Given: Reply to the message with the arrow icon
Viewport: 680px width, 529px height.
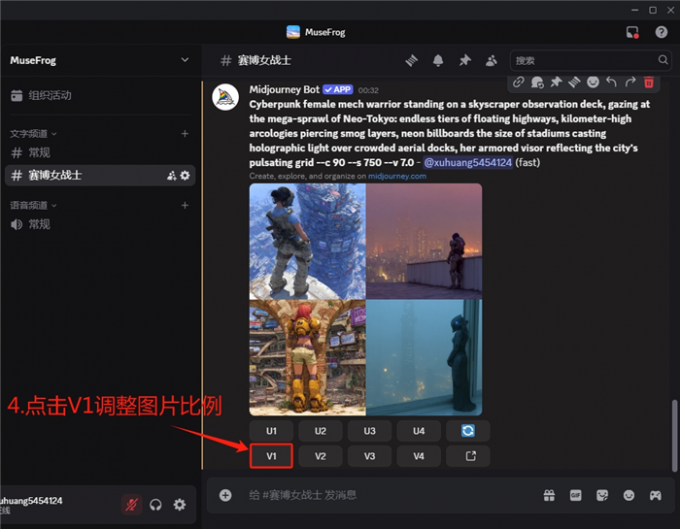Looking at the screenshot, I should tap(611, 82).
